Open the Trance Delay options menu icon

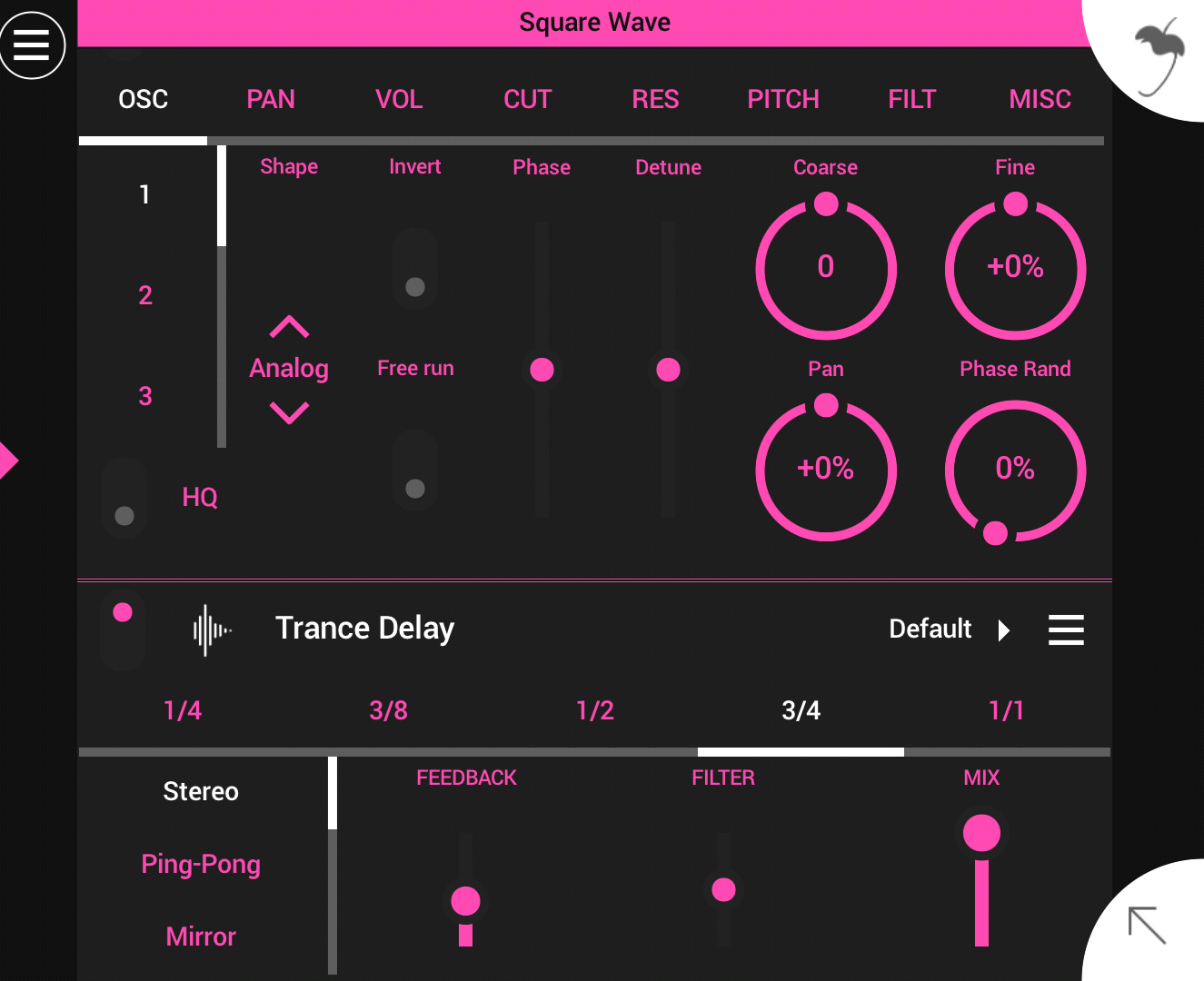[x=1066, y=629]
